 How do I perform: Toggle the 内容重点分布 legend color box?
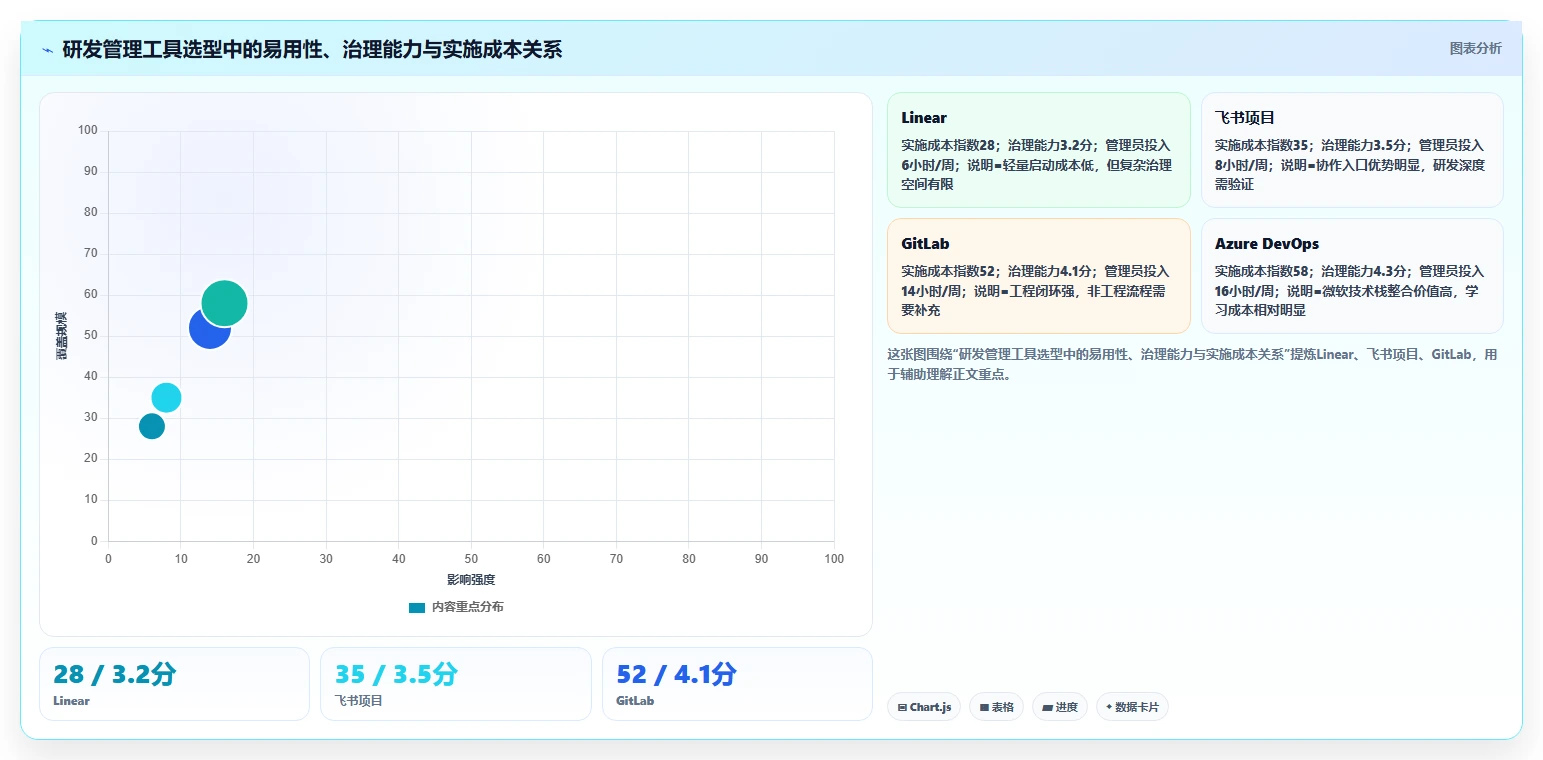pos(417,608)
